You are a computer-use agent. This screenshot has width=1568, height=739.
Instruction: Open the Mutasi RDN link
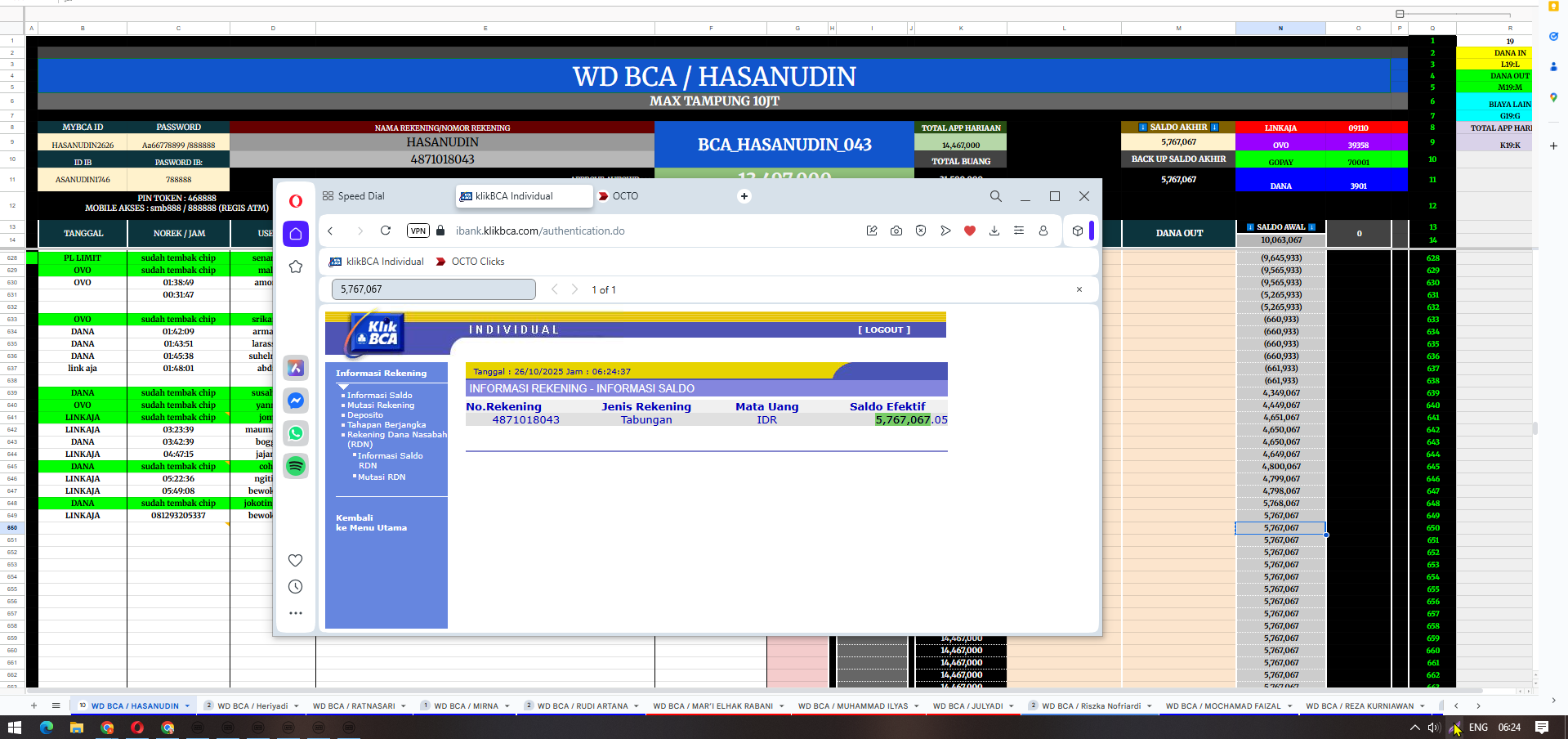[382, 477]
